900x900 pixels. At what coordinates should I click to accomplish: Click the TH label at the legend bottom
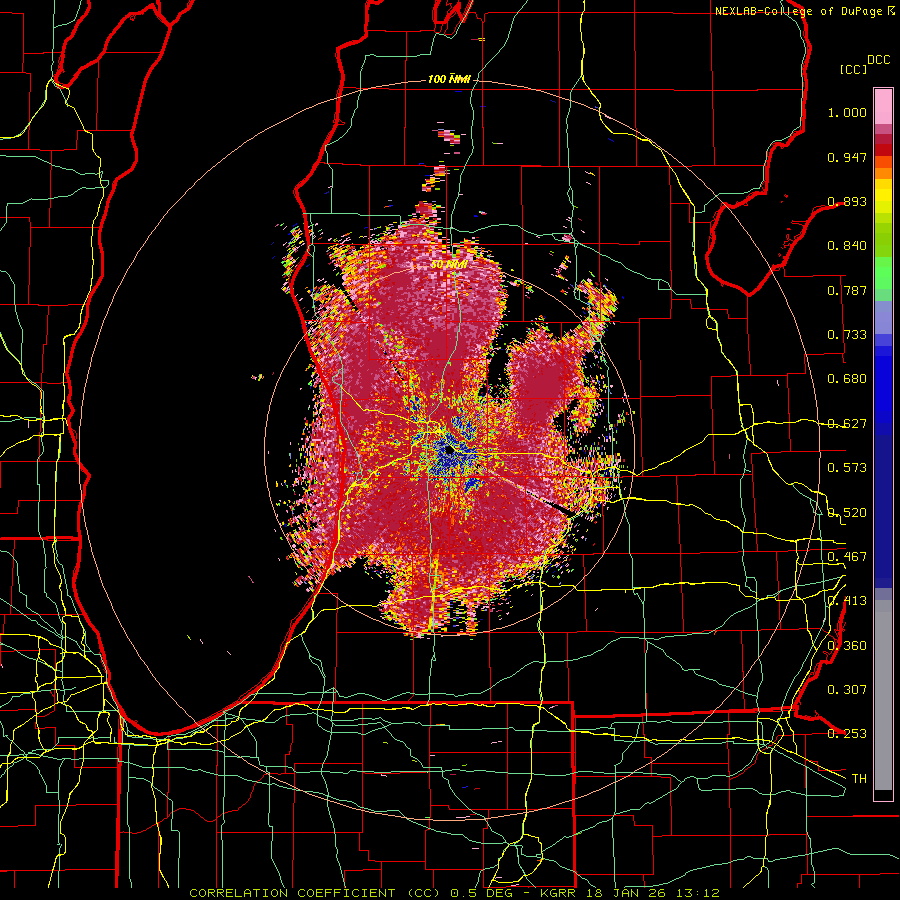coord(859,779)
